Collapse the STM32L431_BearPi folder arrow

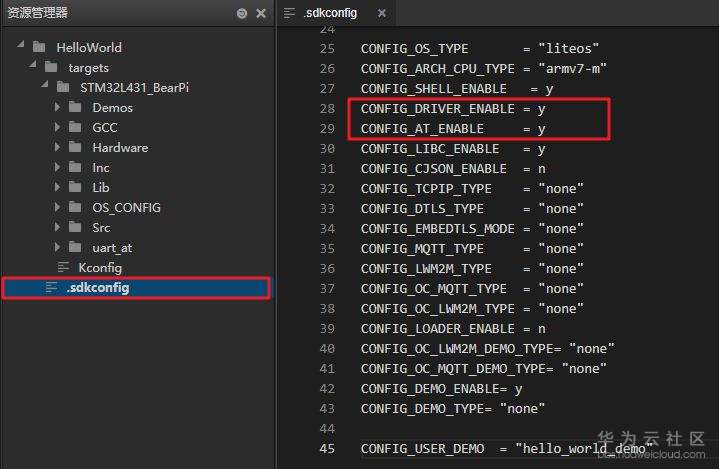pyautogui.click(x=44, y=85)
